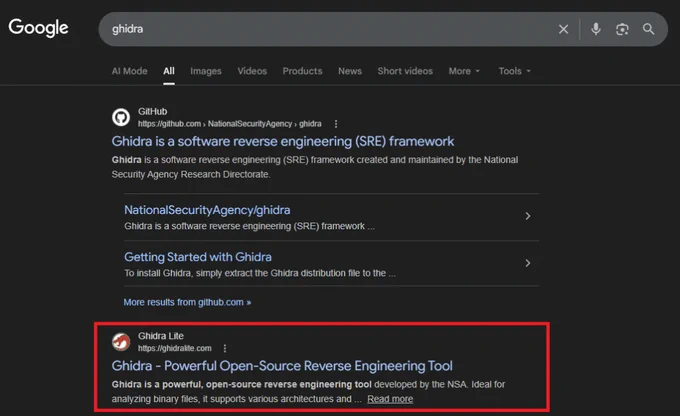Switch to AI Mode tab
This screenshot has height=416, width=680.
[129, 71]
